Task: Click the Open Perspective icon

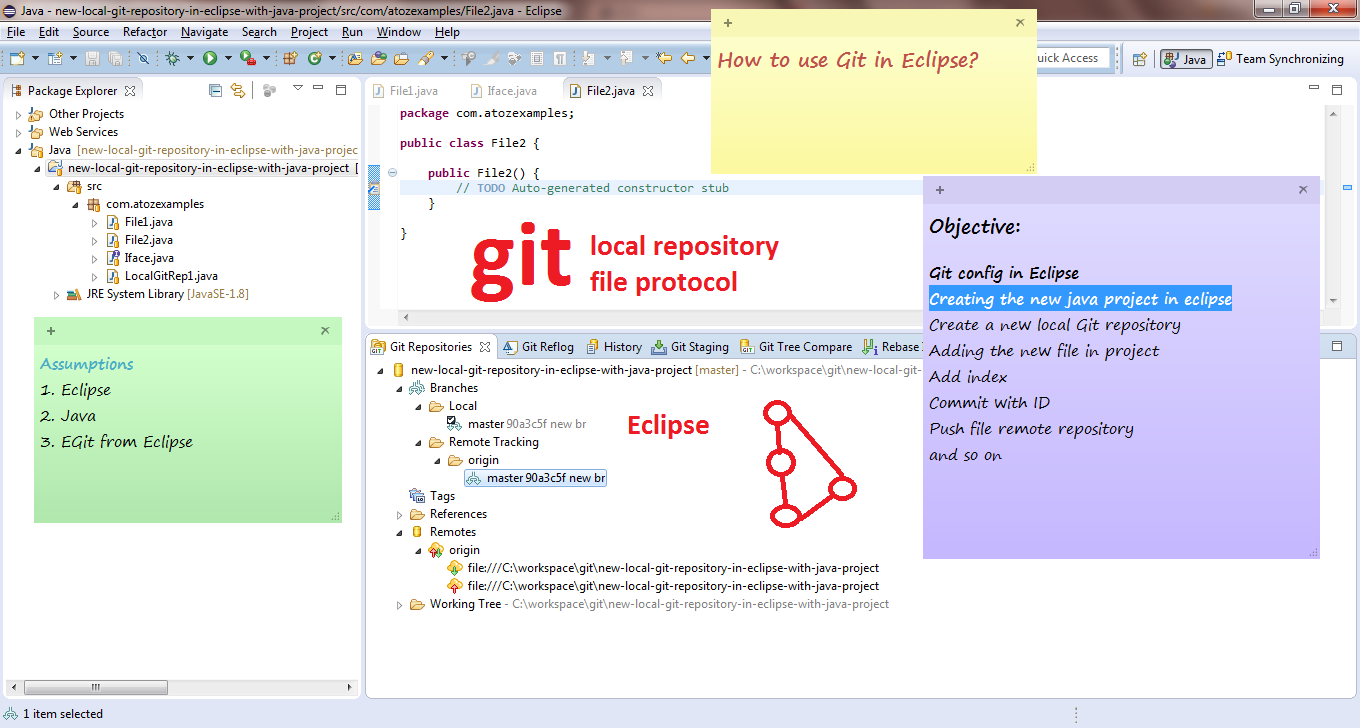Action: (1139, 59)
